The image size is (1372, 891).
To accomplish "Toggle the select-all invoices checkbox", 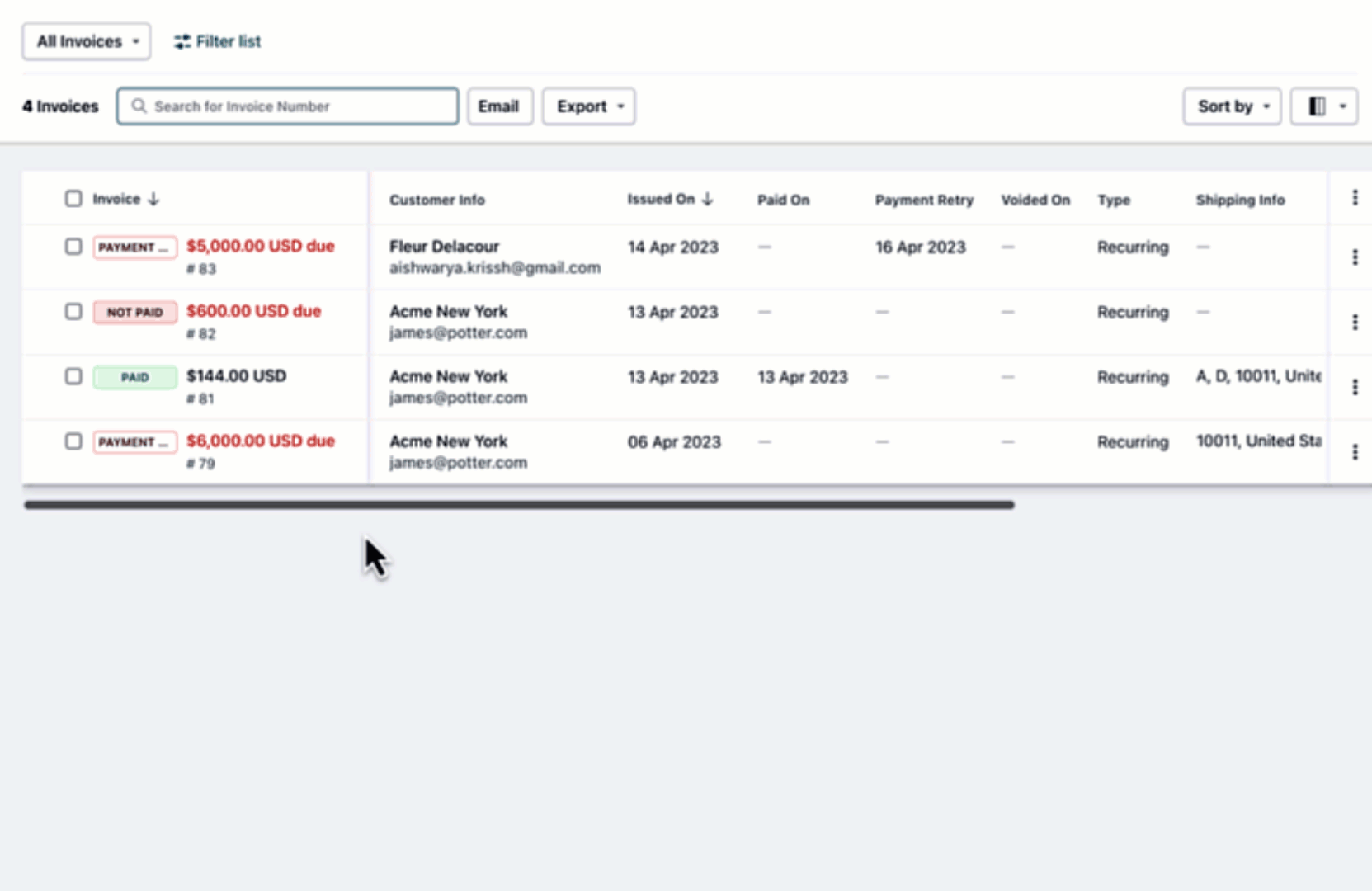I will point(73,199).
